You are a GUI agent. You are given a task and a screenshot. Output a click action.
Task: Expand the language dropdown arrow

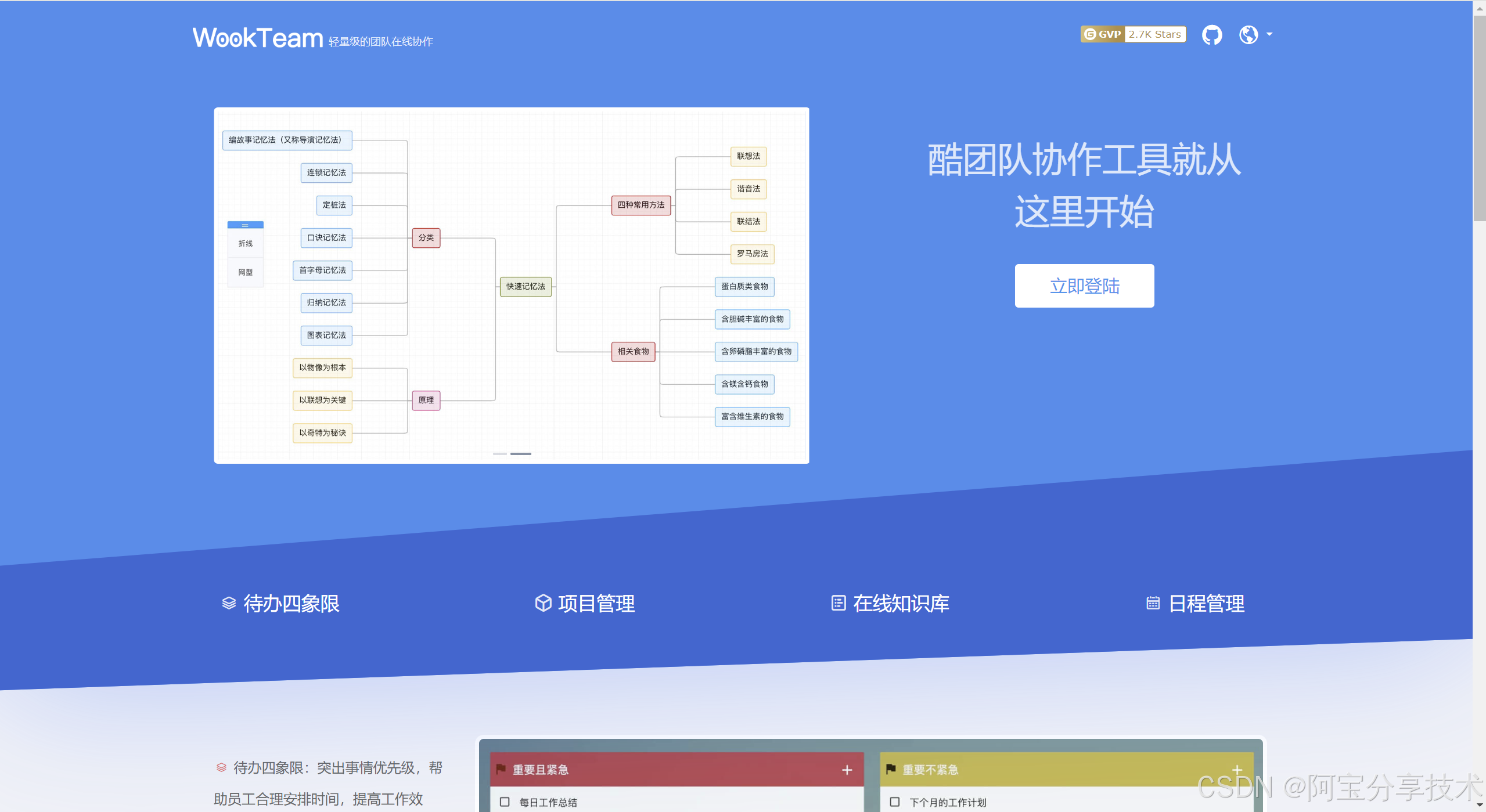point(1269,34)
